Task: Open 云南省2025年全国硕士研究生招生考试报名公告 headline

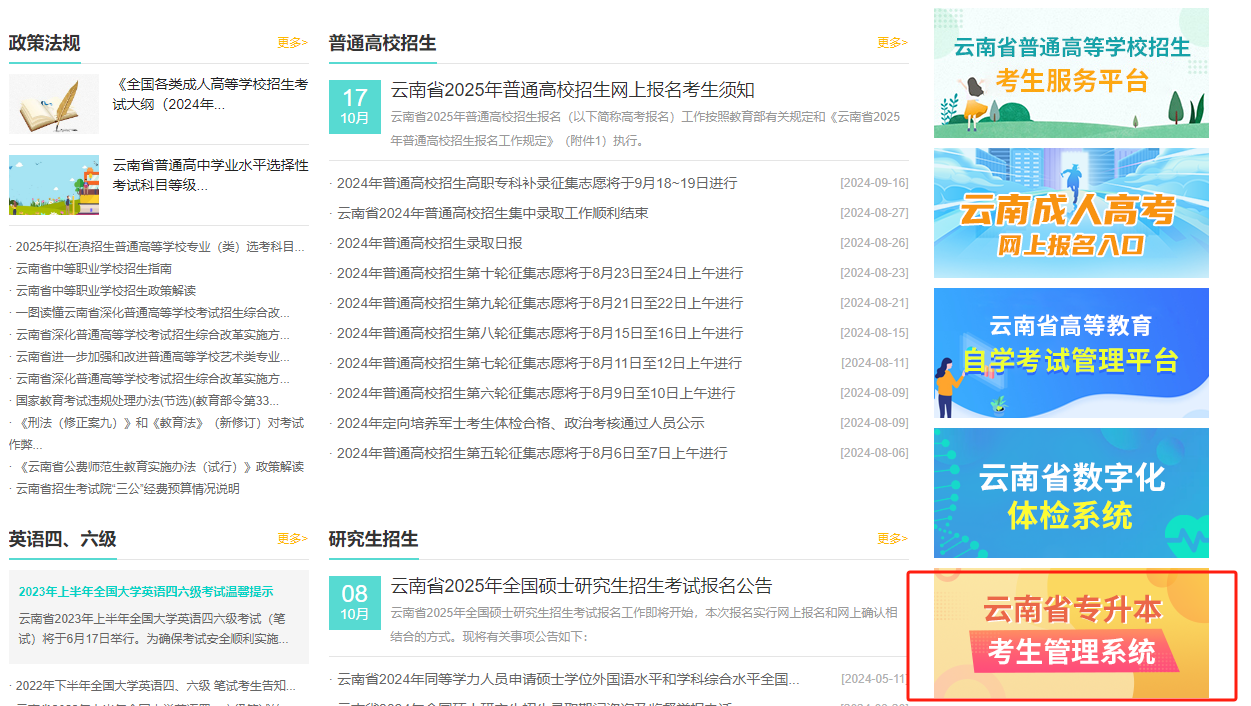Action: coord(581,586)
